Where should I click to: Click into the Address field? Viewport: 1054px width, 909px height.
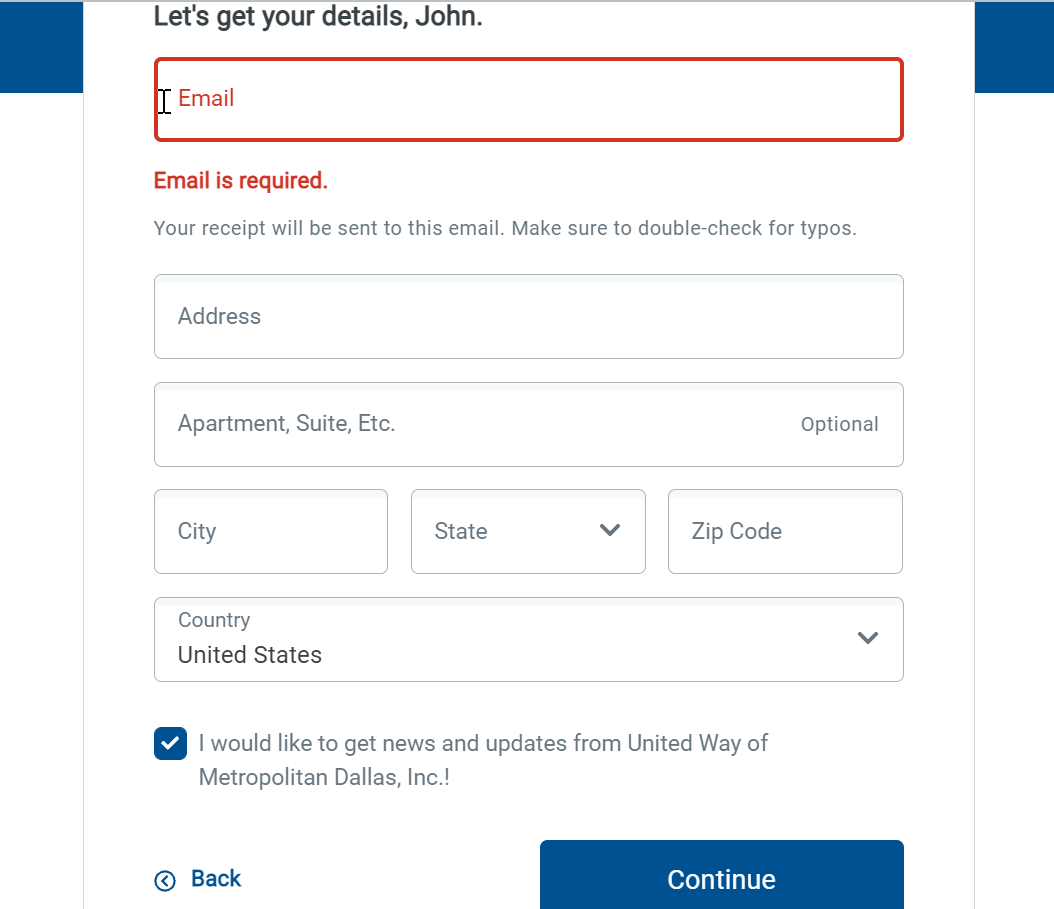pos(528,316)
